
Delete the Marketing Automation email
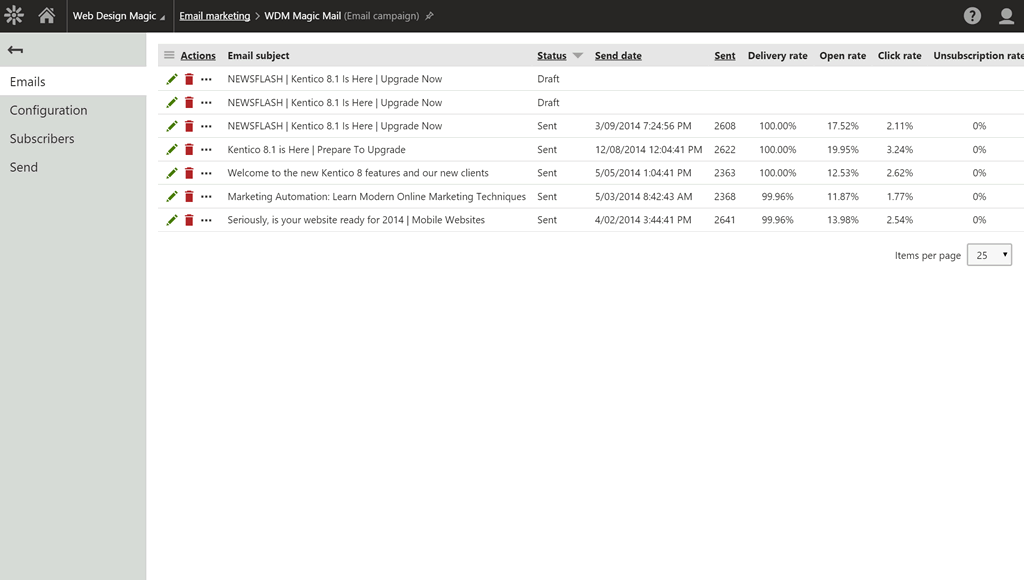coord(189,197)
